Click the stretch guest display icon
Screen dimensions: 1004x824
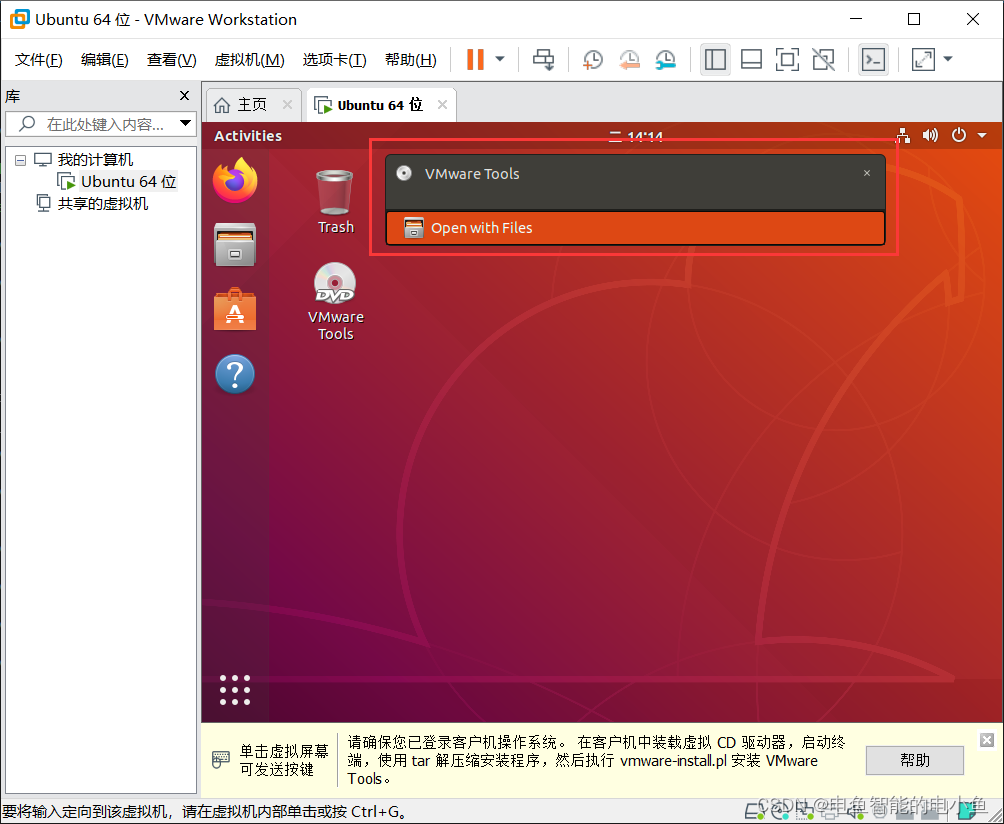tap(923, 60)
